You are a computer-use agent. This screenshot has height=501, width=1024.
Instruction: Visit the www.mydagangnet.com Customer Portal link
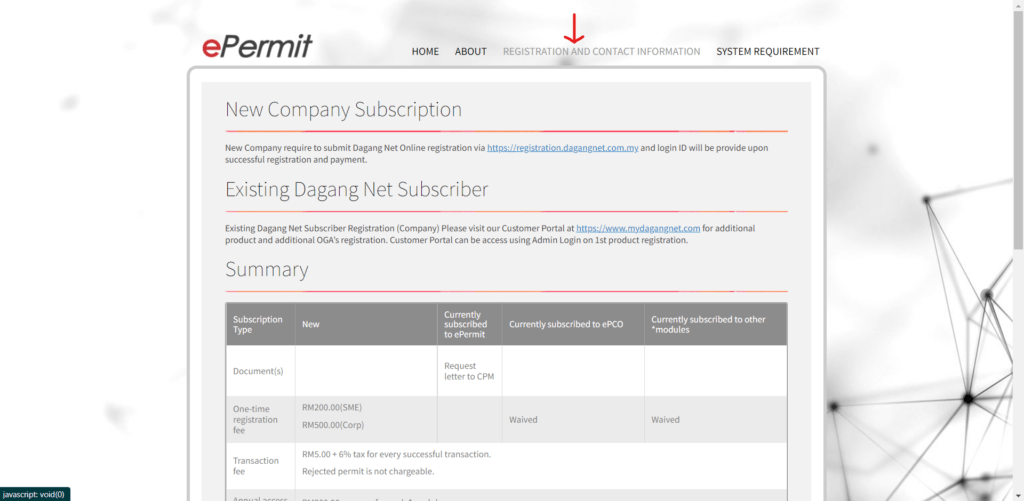638,228
